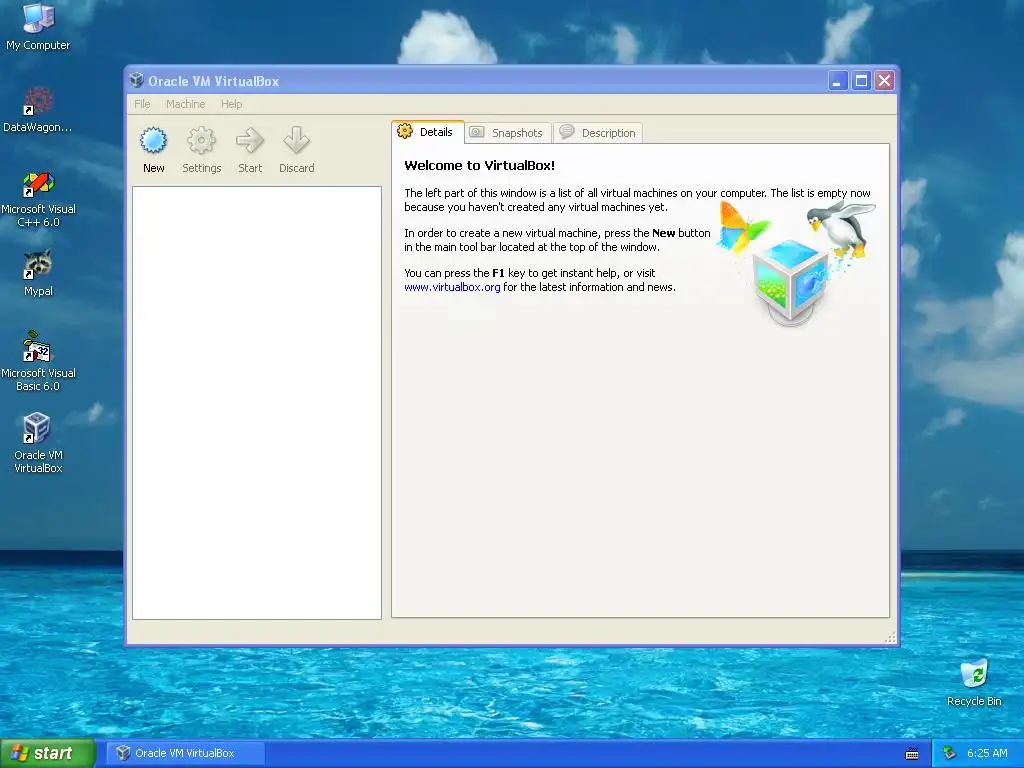Click Oracle VM VirtualBox taskbar button

185,753
